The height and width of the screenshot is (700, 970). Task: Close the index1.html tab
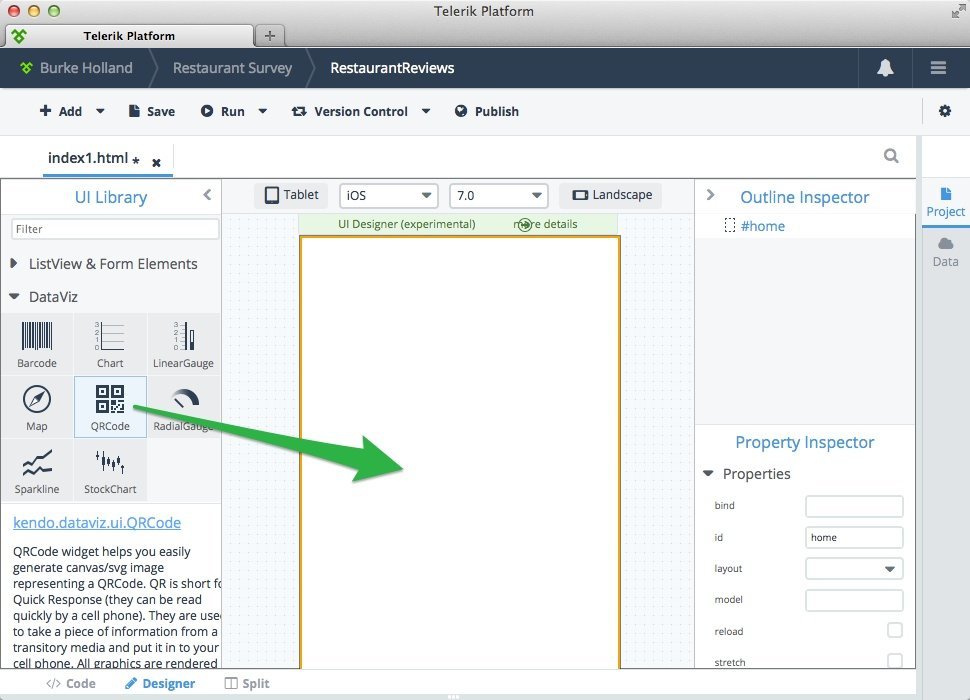pyautogui.click(x=157, y=163)
